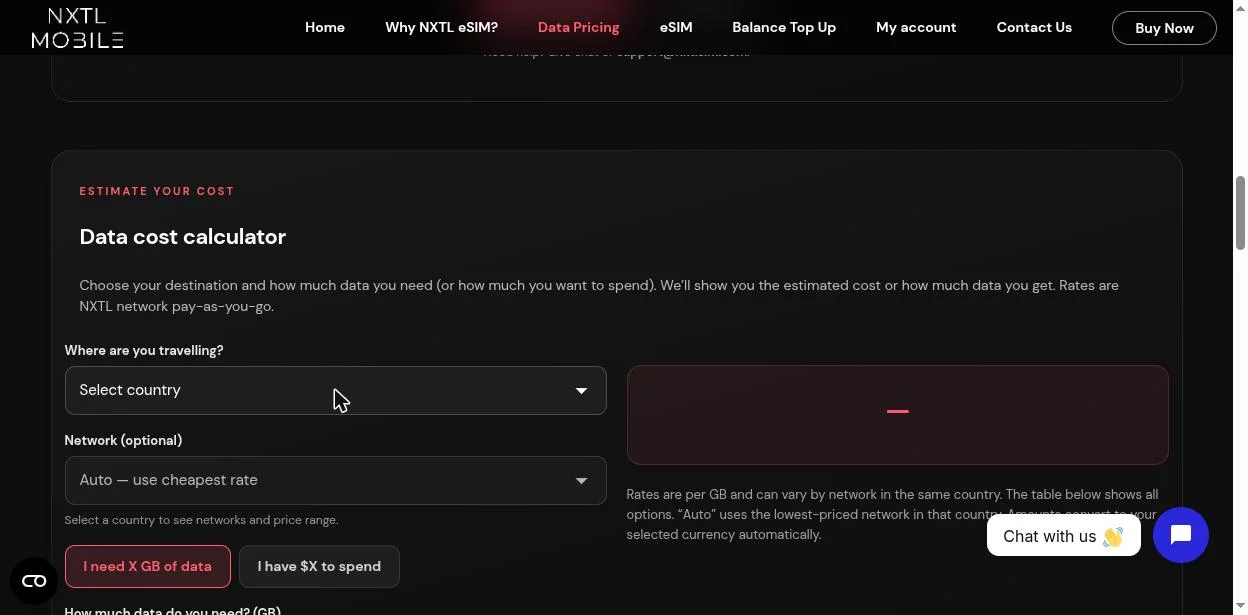1248x615 pixels.
Task: Click the Chat with us bubble
Action: pos(1063,536)
